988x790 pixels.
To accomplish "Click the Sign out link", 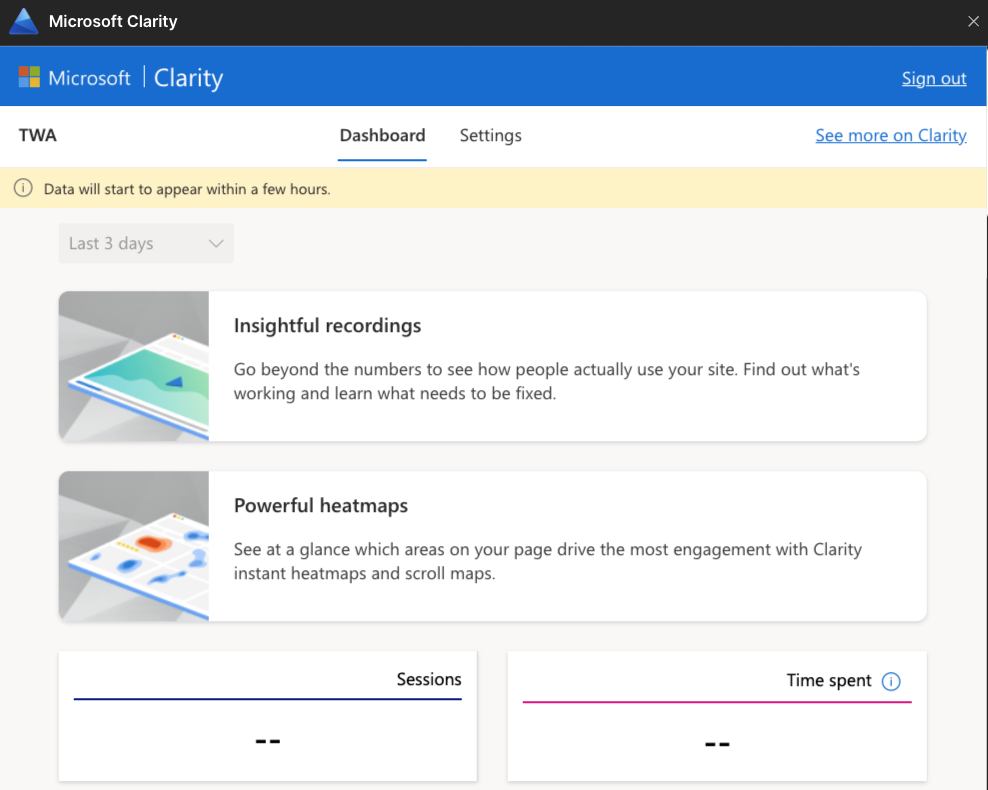I will pyautogui.click(x=933, y=78).
